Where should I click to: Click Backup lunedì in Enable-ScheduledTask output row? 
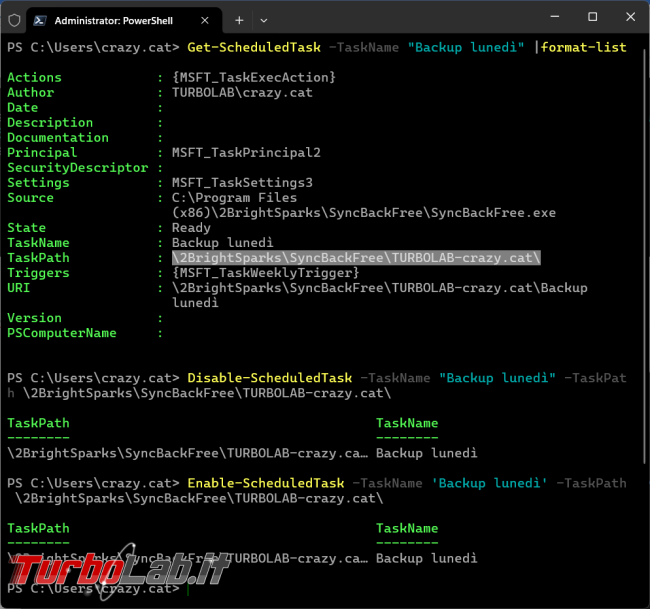(x=427, y=558)
